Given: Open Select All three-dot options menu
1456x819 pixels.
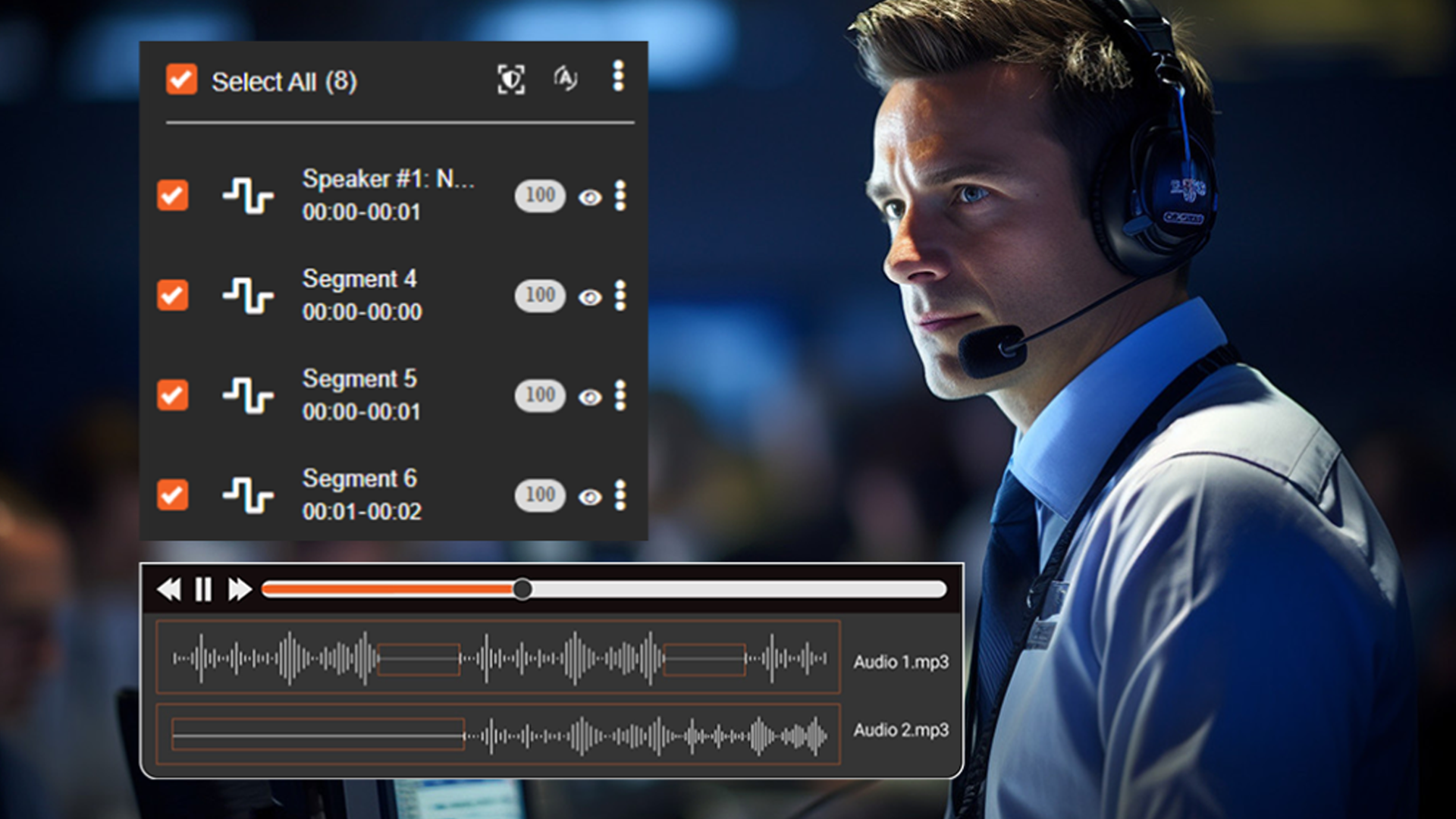Looking at the screenshot, I should point(618,77).
